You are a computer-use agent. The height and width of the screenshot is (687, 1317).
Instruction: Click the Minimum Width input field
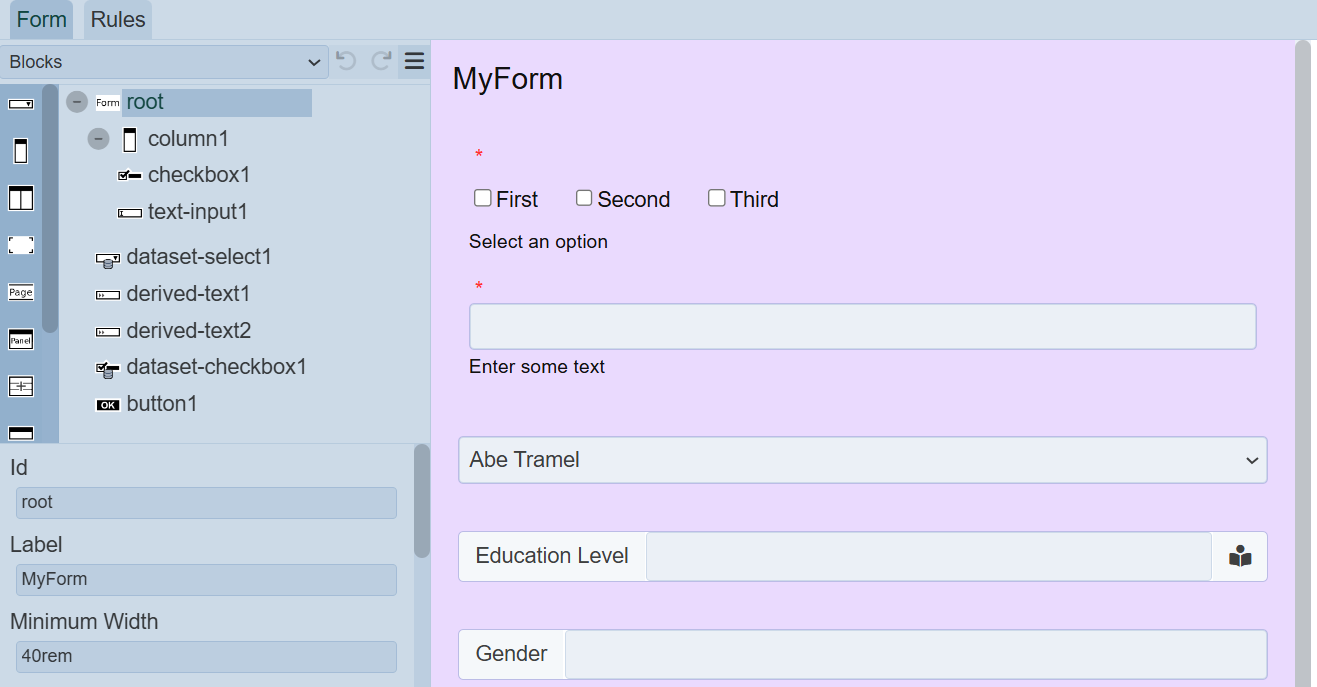click(x=206, y=657)
